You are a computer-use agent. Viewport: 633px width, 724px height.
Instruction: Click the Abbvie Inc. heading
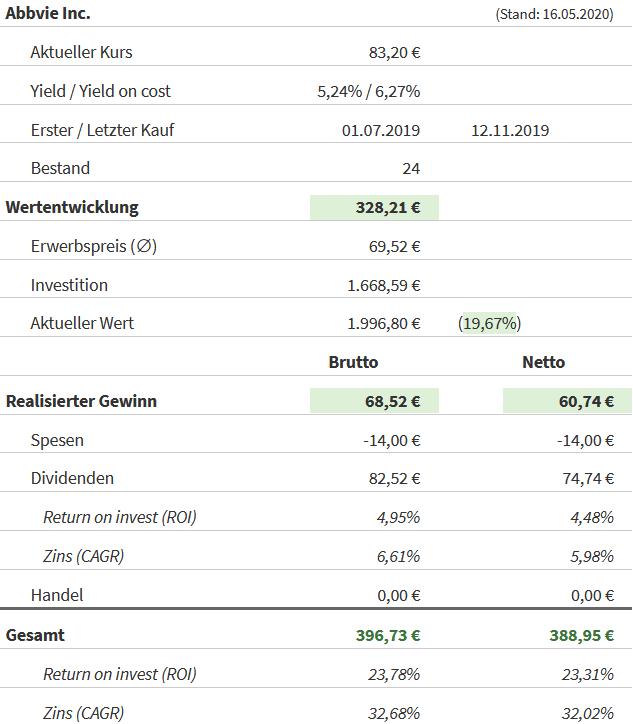click(48, 13)
